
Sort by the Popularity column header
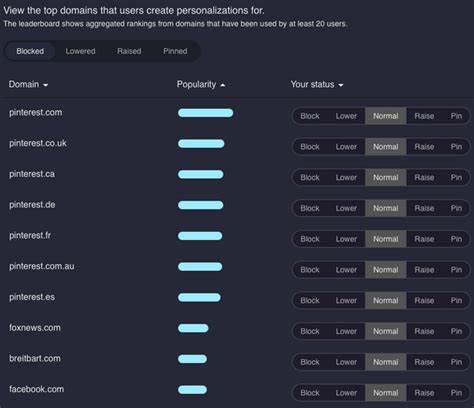pos(201,84)
